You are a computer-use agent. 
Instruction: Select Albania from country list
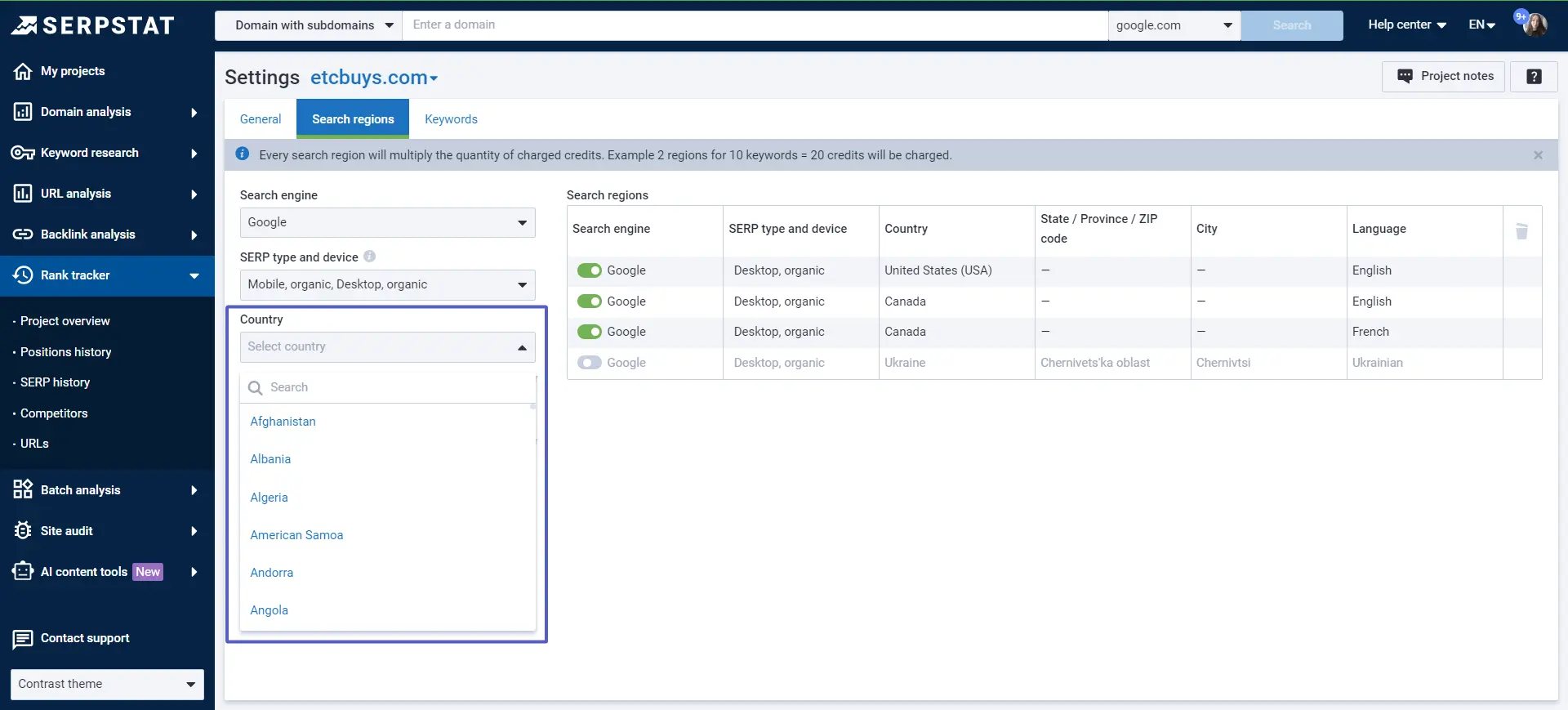coord(270,459)
